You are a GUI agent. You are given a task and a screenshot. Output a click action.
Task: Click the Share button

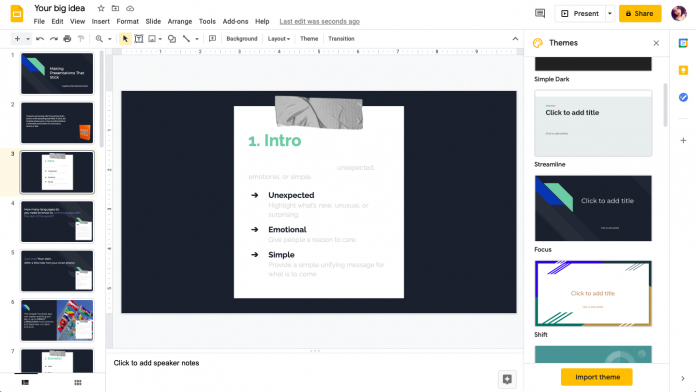click(640, 13)
